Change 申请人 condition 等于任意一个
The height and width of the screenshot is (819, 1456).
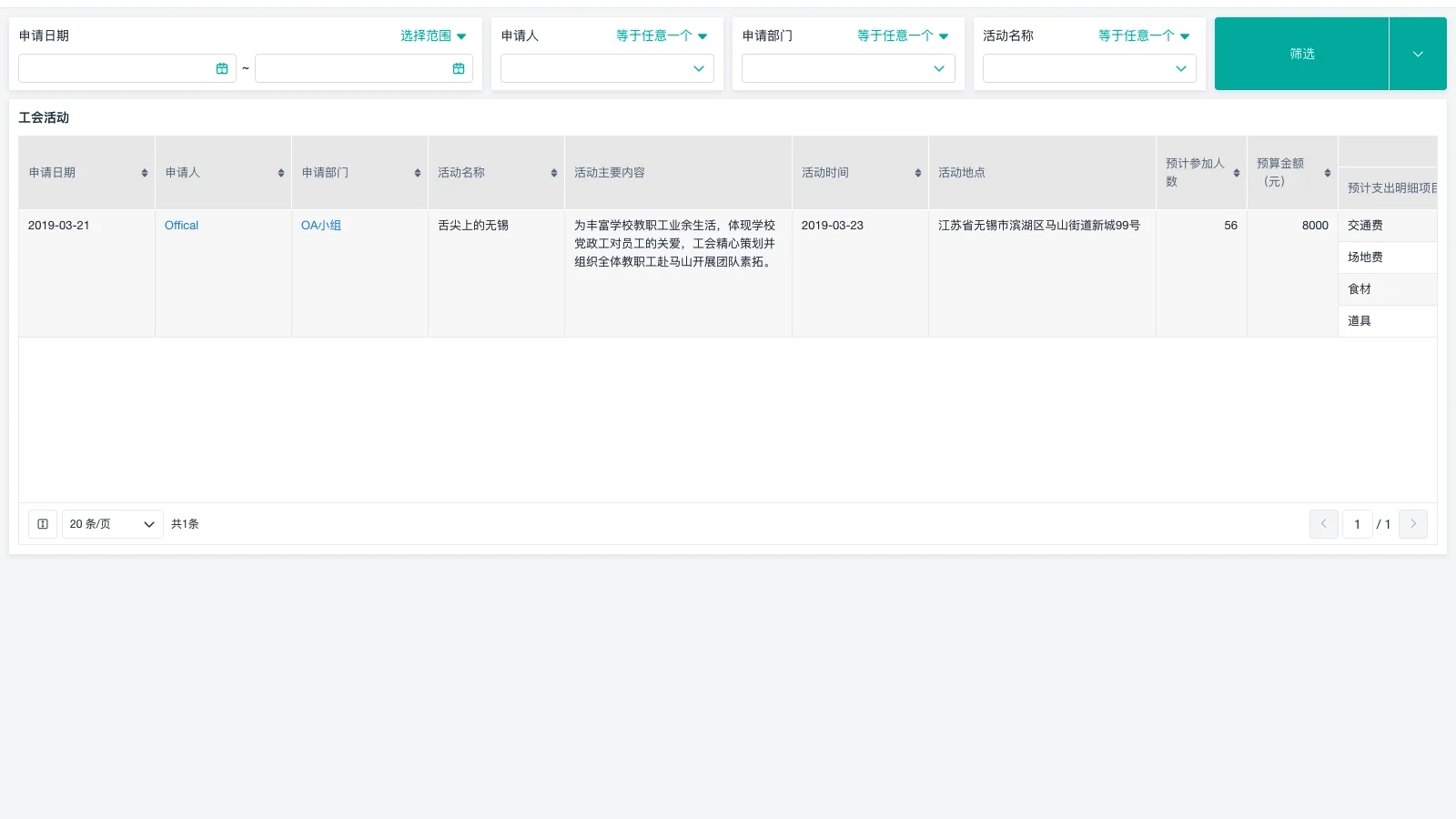662,35
